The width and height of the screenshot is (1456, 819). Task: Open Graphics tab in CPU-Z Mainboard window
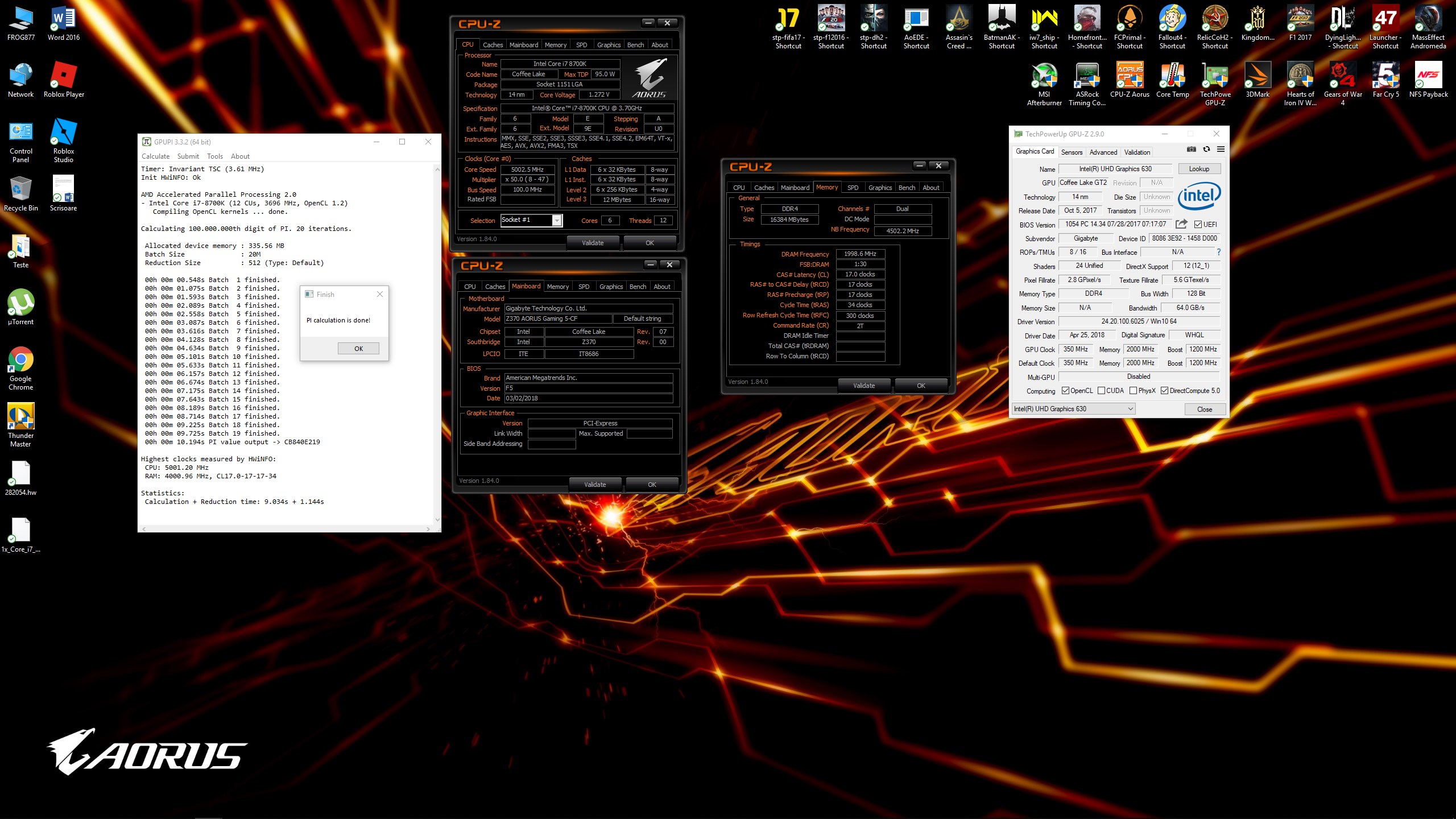(x=611, y=287)
